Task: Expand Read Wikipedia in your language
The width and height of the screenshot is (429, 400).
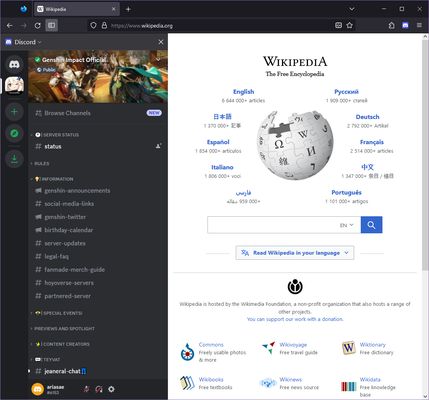Action: pyautogui.click(x=295, y=253)
